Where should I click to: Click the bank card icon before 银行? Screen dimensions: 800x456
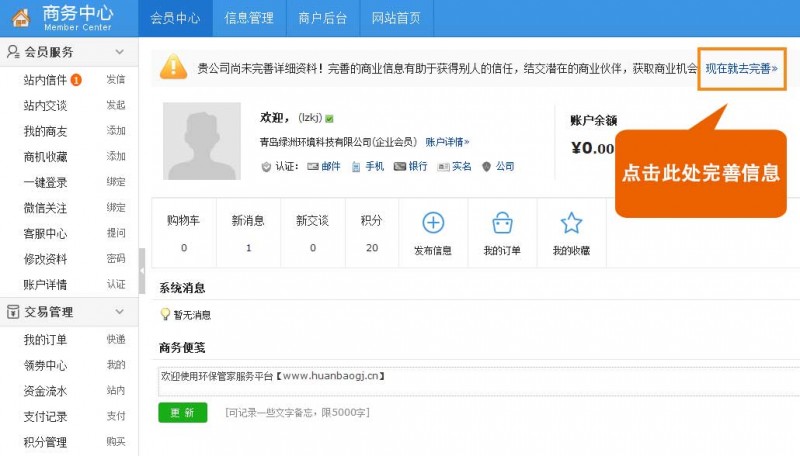coord(400,166)
